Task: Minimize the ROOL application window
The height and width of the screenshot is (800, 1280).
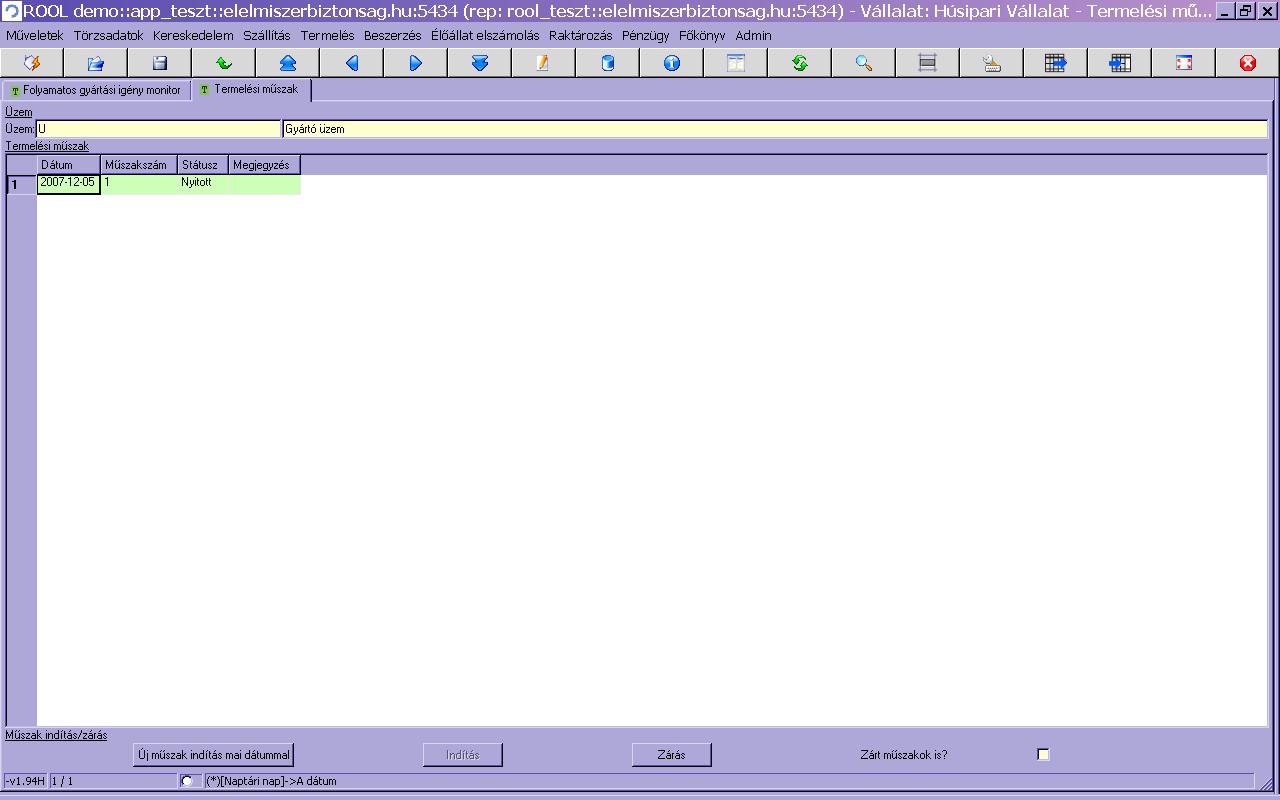Action: pos(1225,11)
